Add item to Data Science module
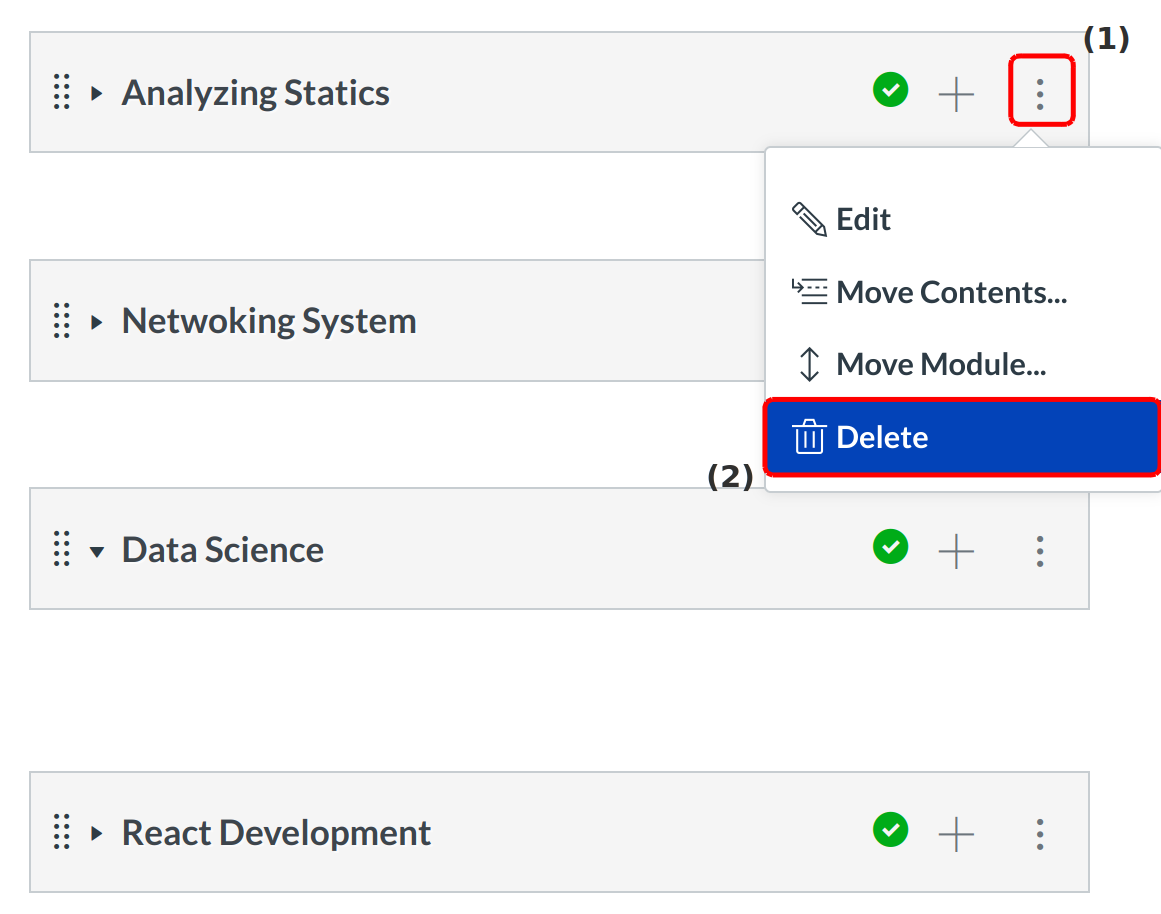1161x914 pixels. click(956, 550)
